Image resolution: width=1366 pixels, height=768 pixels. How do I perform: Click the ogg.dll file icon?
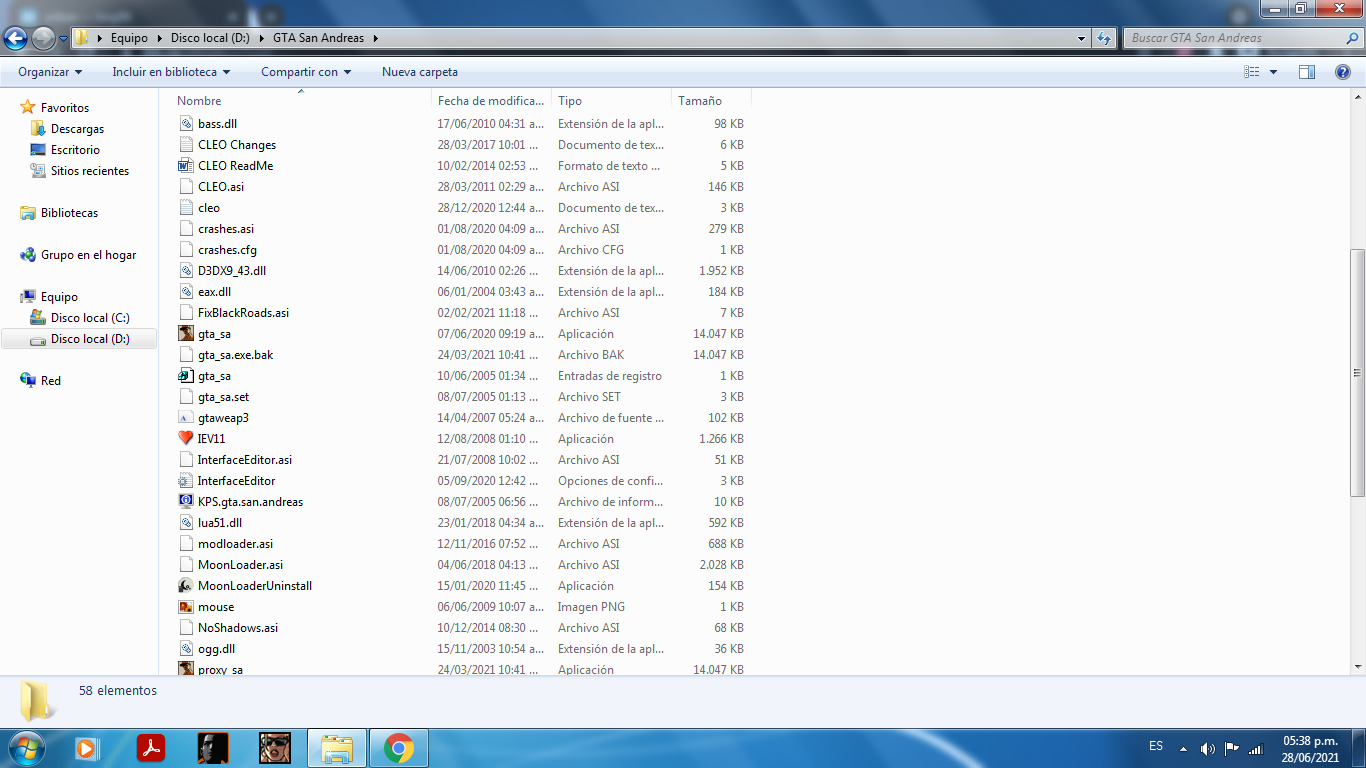coord(186,649)
